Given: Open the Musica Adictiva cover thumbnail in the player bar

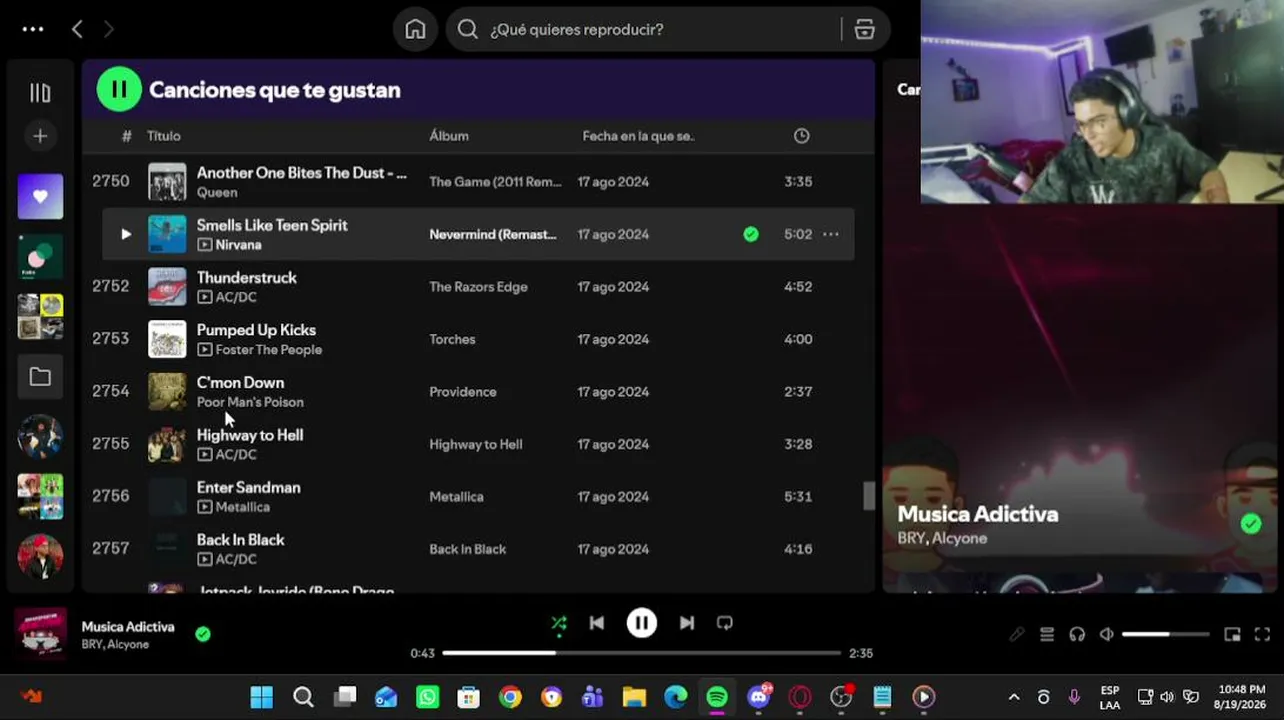Looking at the screenshot, I should tap(41, 634).
